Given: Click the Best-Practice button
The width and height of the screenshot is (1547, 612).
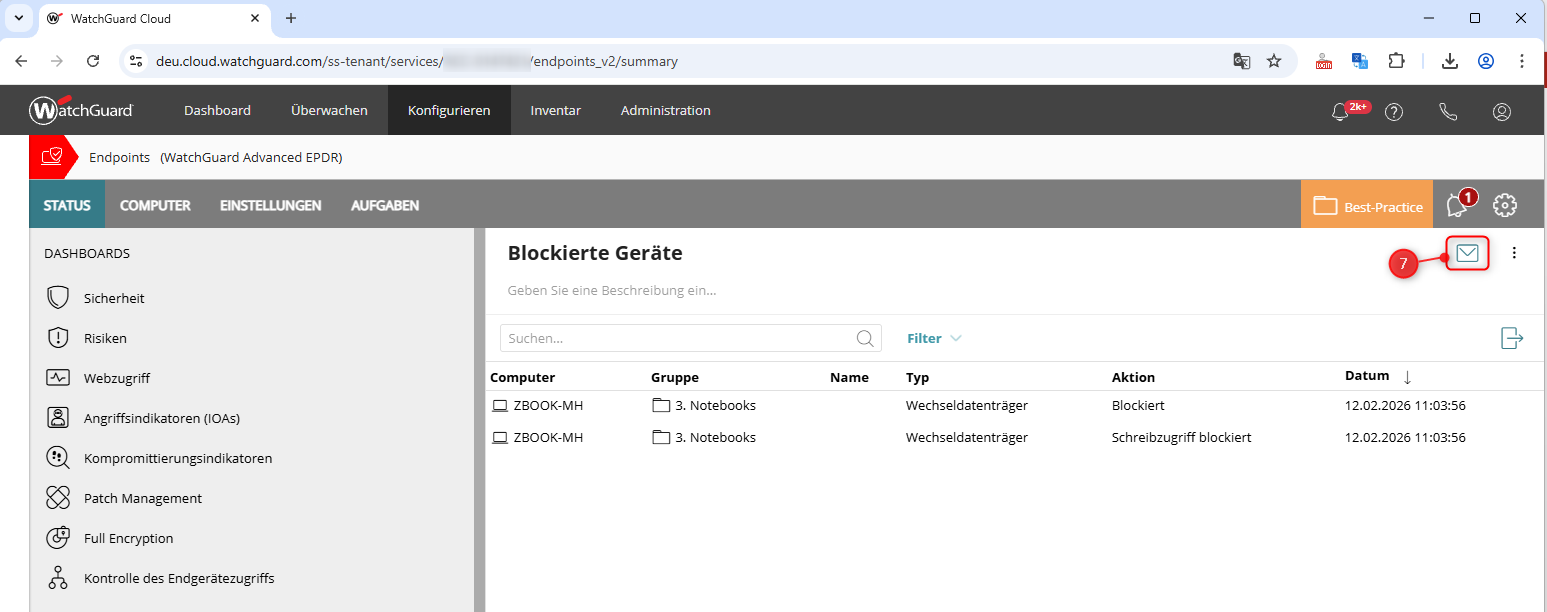Looking at the screenshot, I should click(1367, 206).
